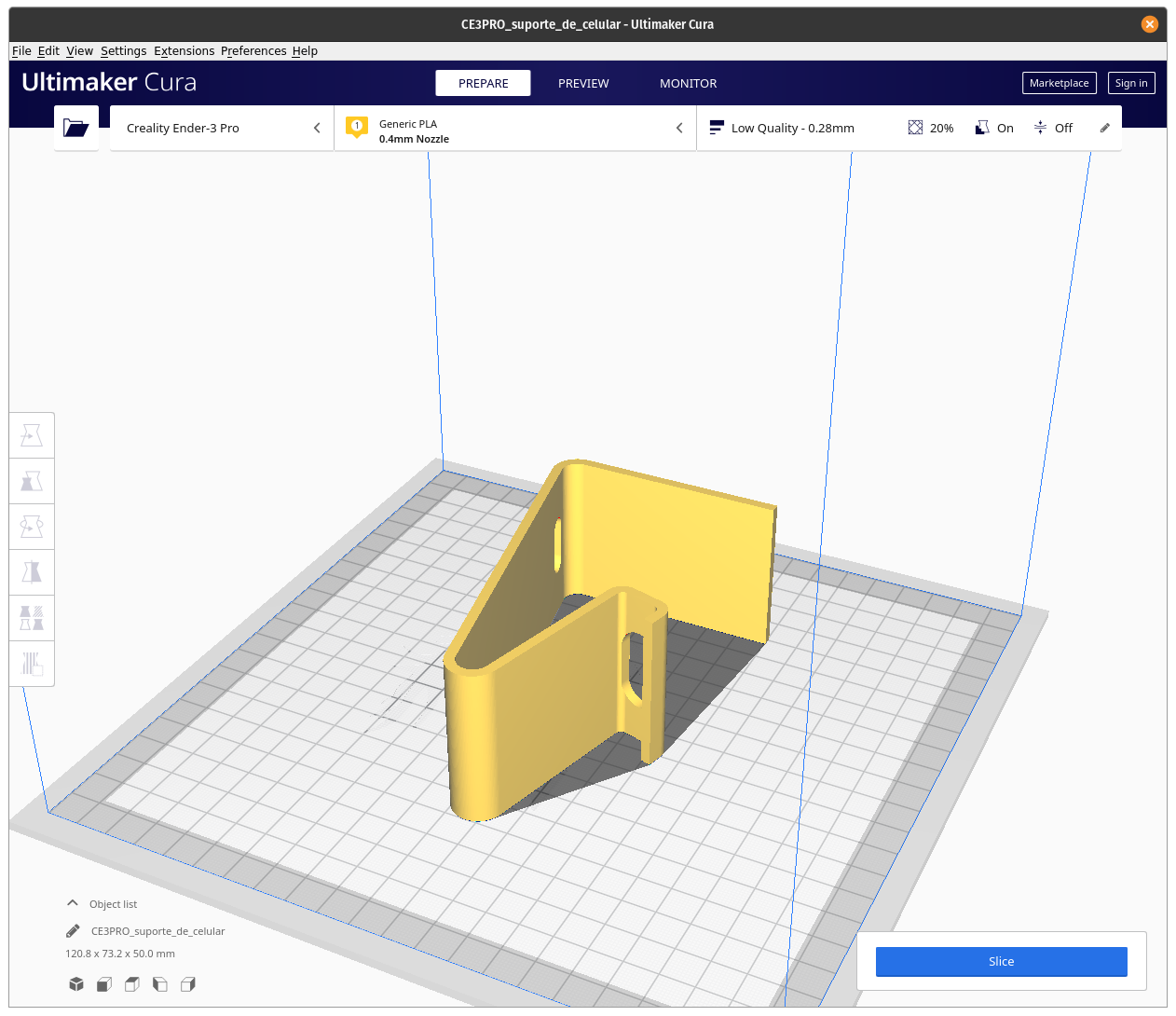Click the infill 20% icon
This screenshot has width=1176, height=1016.
915,128
